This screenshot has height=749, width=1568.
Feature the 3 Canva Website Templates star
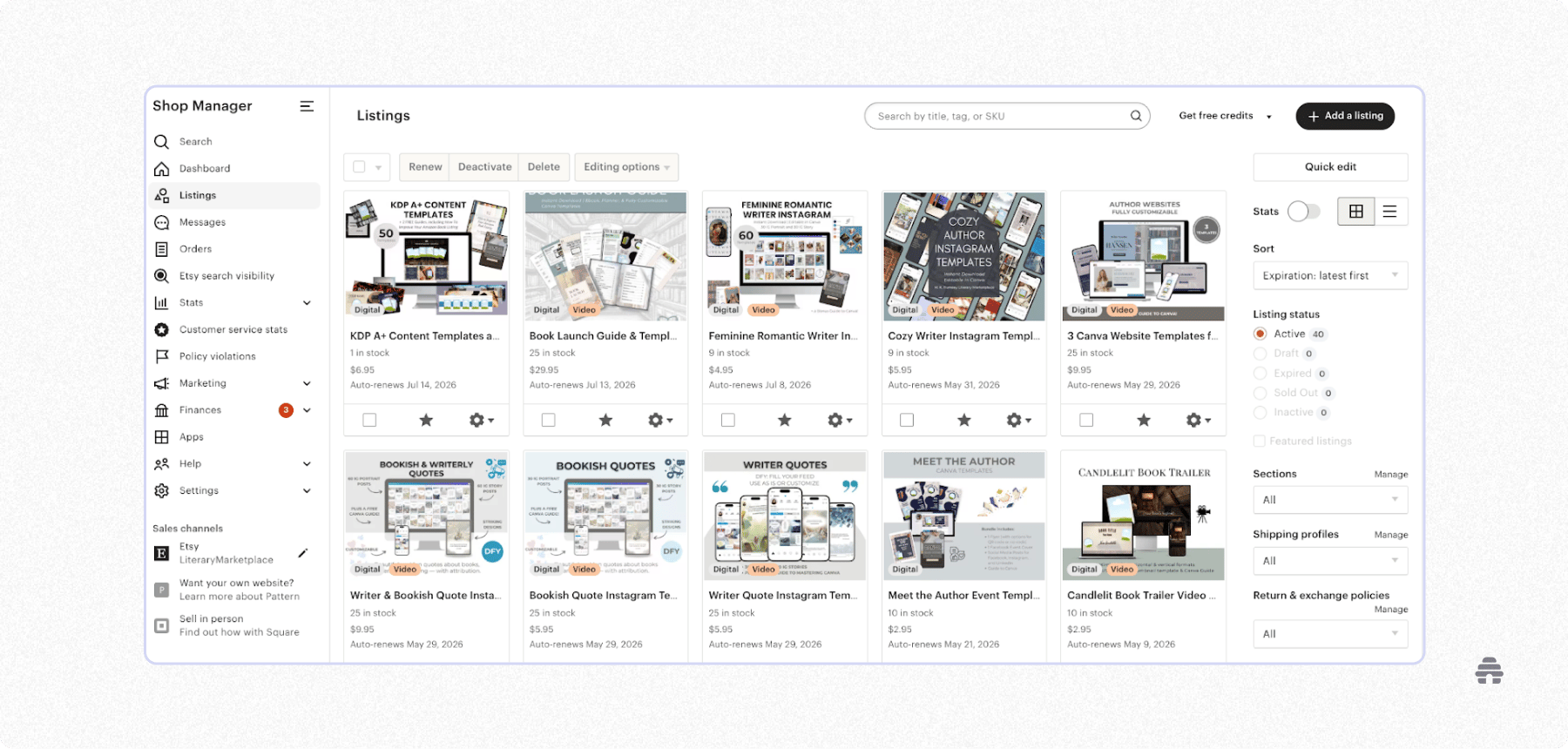click(1144, 421)
